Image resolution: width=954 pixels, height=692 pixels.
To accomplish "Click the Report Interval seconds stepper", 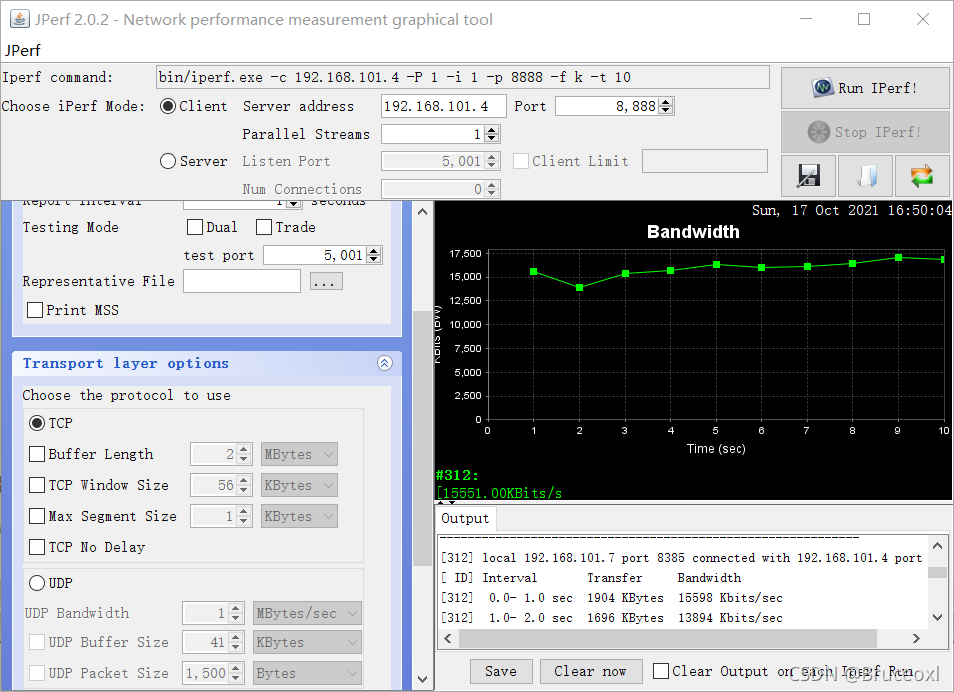I will [x=293, y=203].
